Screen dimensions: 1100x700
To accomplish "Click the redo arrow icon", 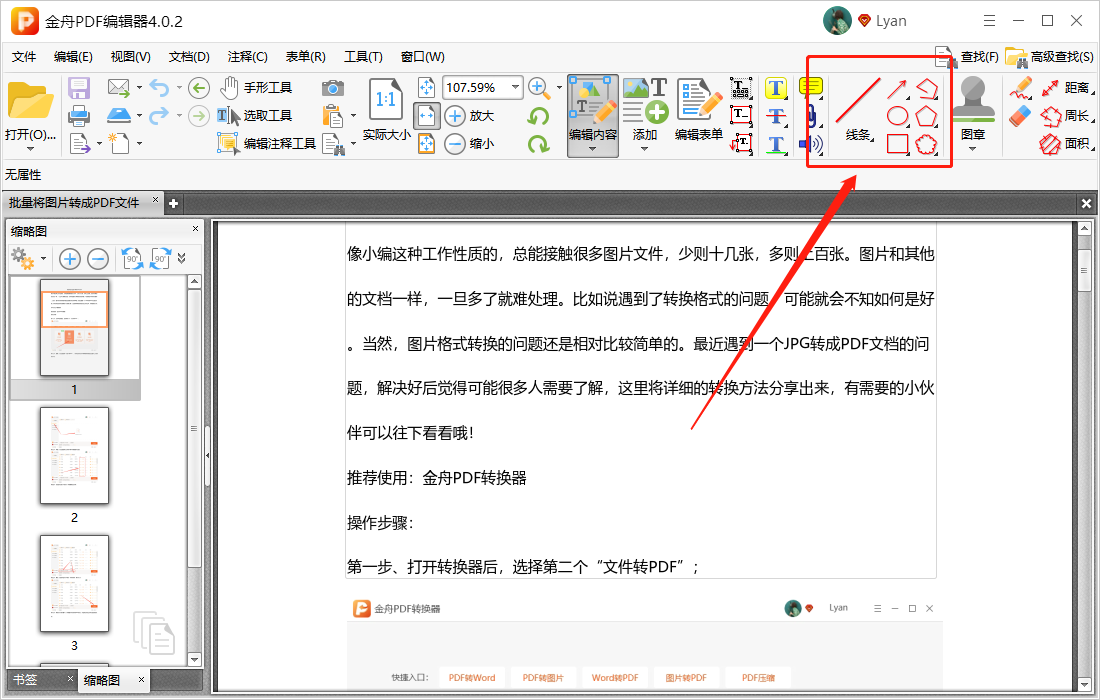I will (x=160, y=115).
